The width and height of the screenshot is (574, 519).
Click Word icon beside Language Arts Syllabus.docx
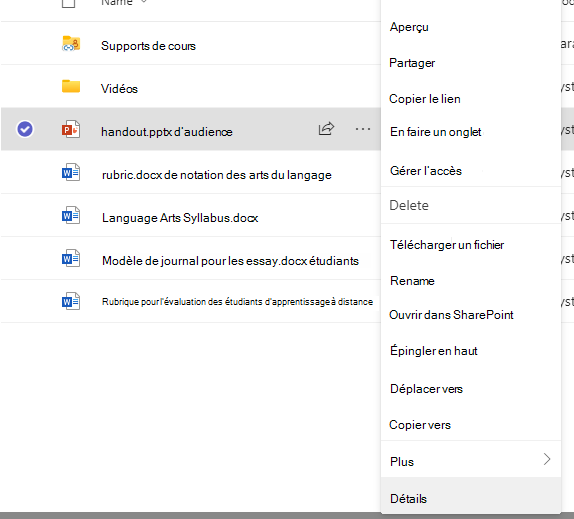71,215
